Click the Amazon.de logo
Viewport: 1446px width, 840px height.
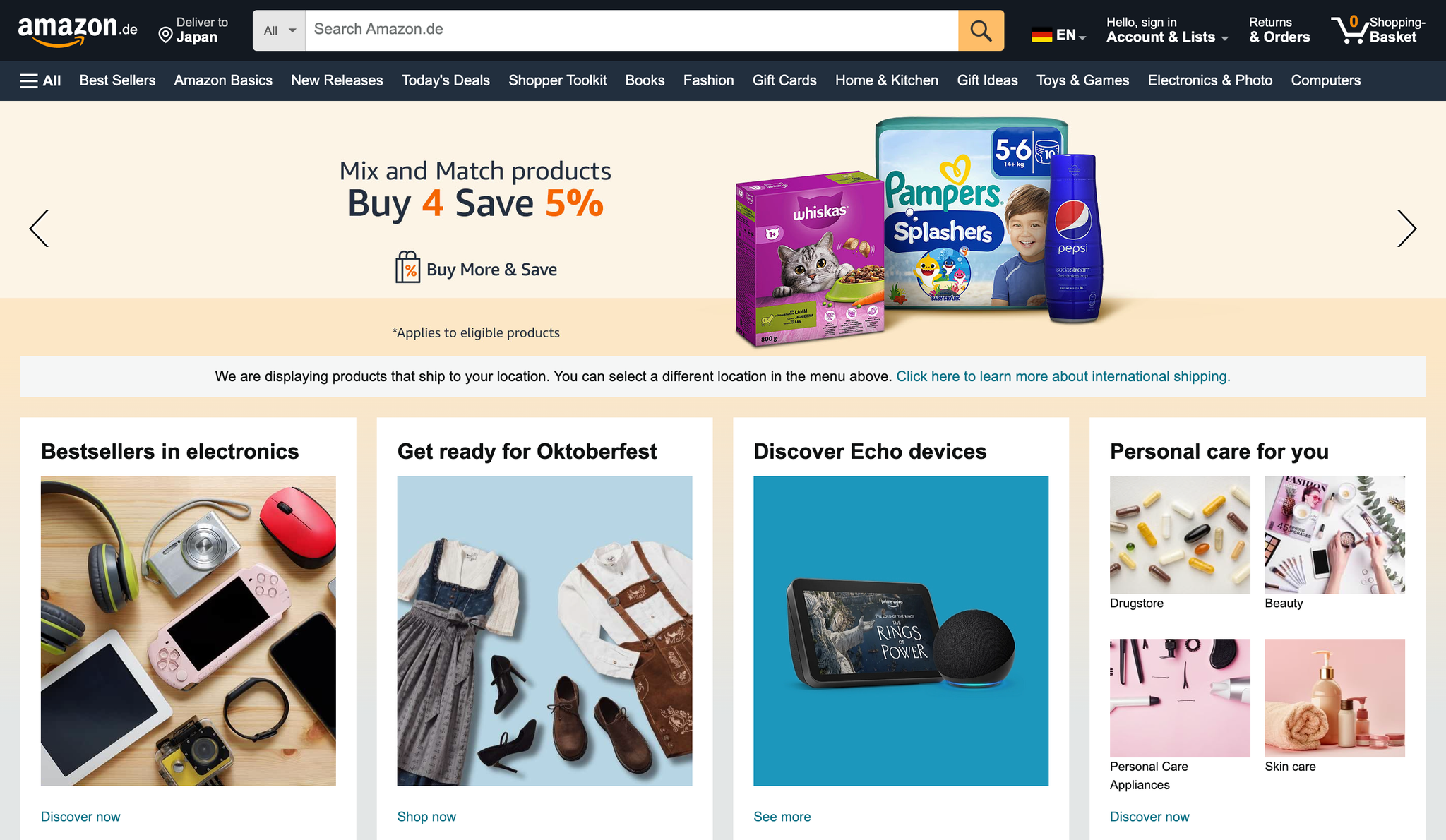[x=78, y=30]
